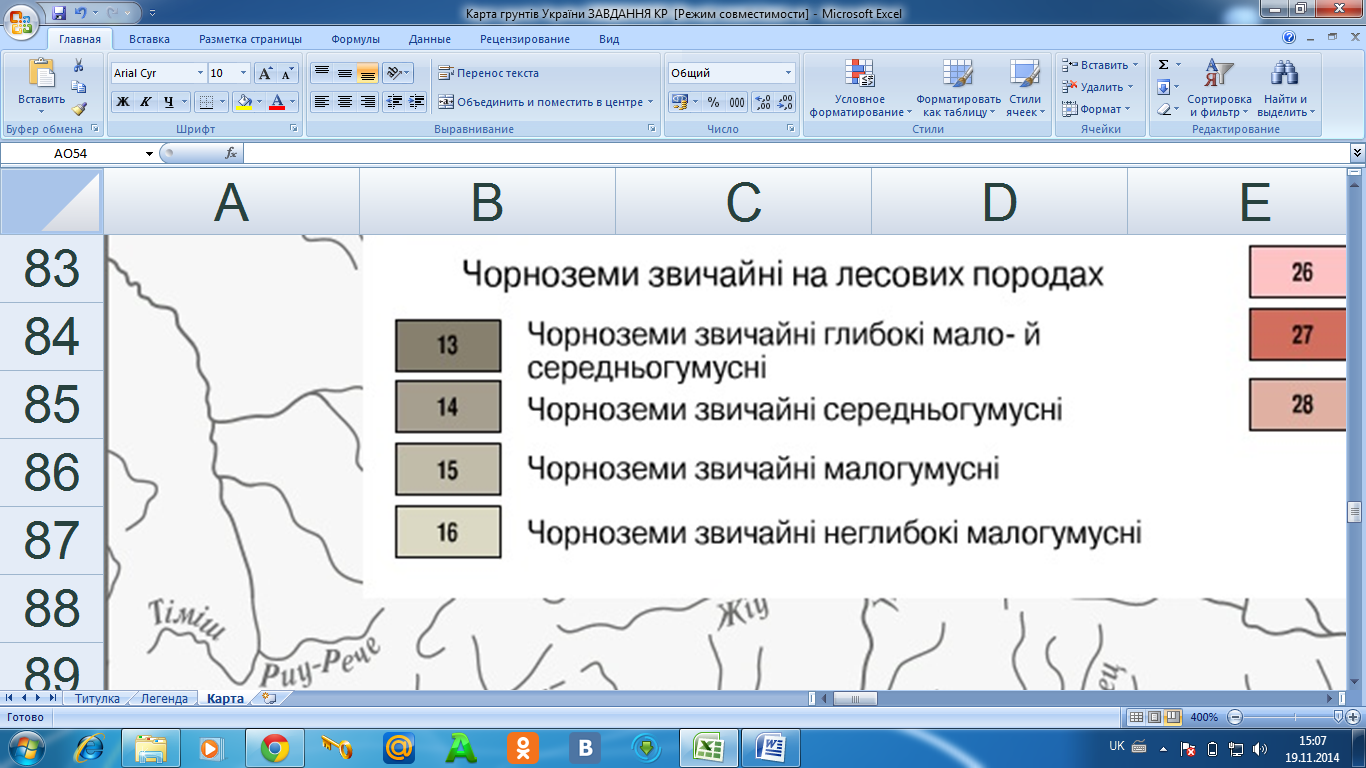Screen dimensions: 1366x768
Task: Apply cell borders with the Borders button
Action: (205, 102)
